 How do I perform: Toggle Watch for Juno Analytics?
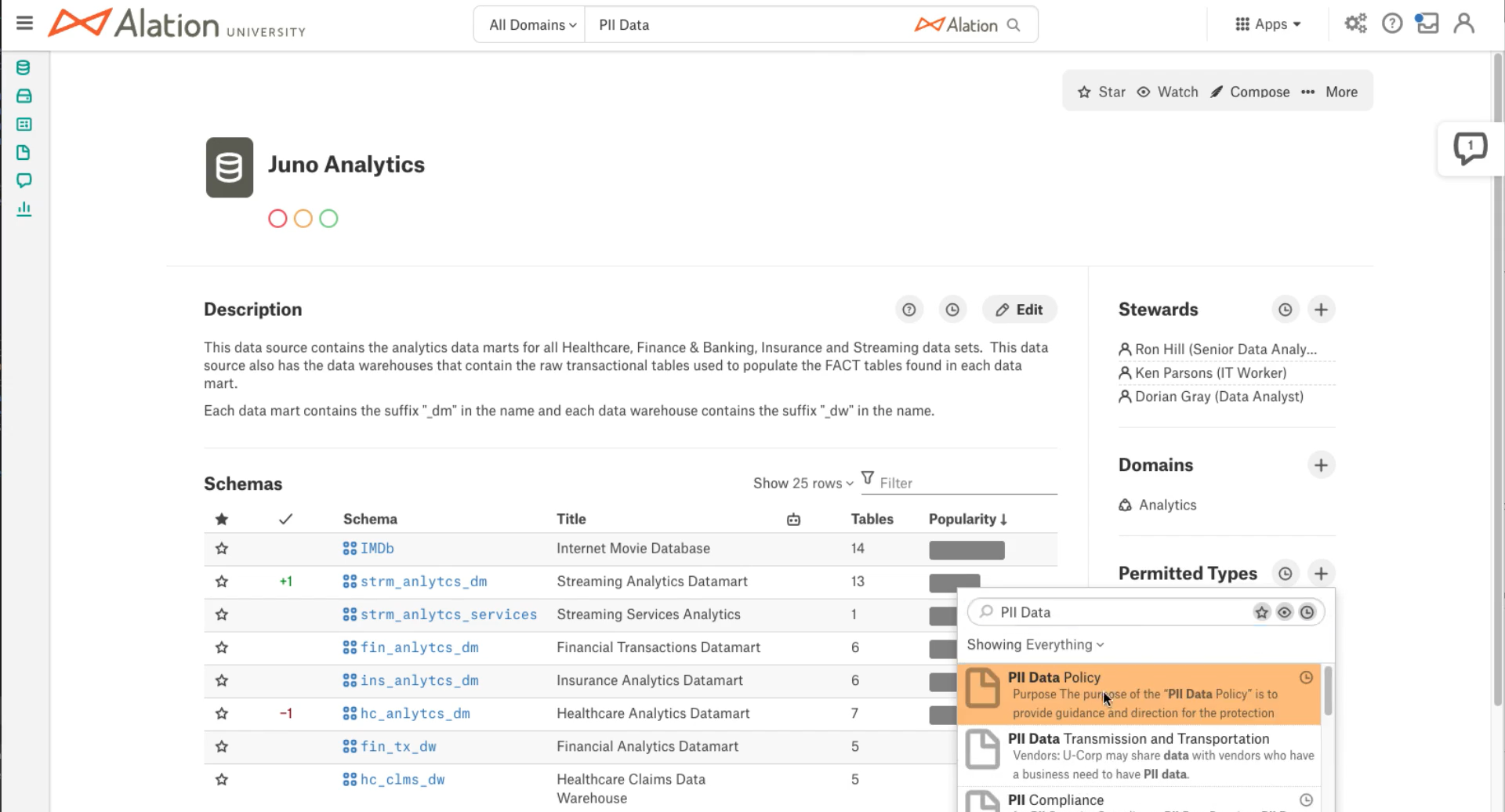pyautogui.click(x=1167, y=92)
